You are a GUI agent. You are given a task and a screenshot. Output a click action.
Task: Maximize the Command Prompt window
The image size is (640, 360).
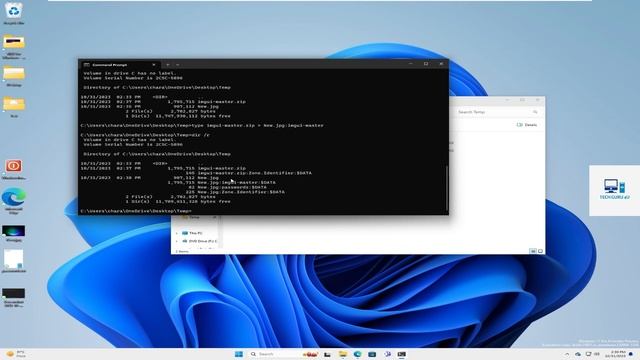pyautogui.click(x=426, y=64)
